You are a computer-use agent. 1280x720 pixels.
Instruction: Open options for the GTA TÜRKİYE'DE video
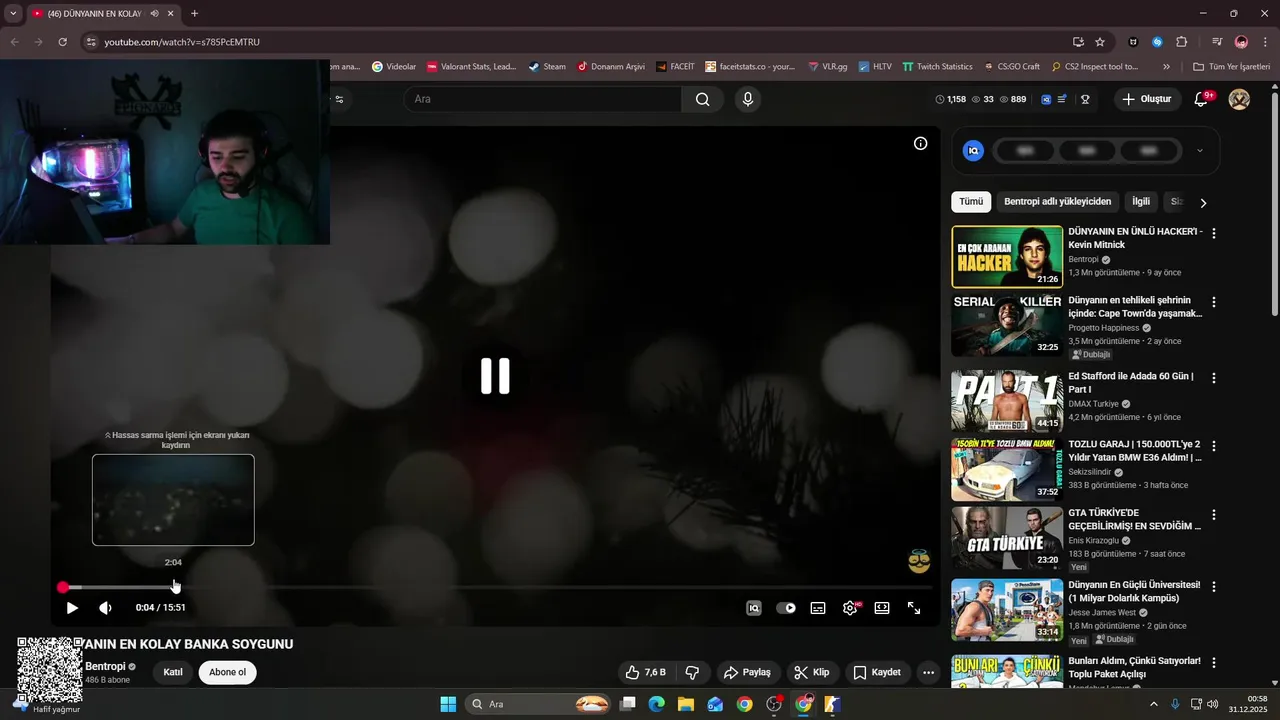click(1214, 515)
